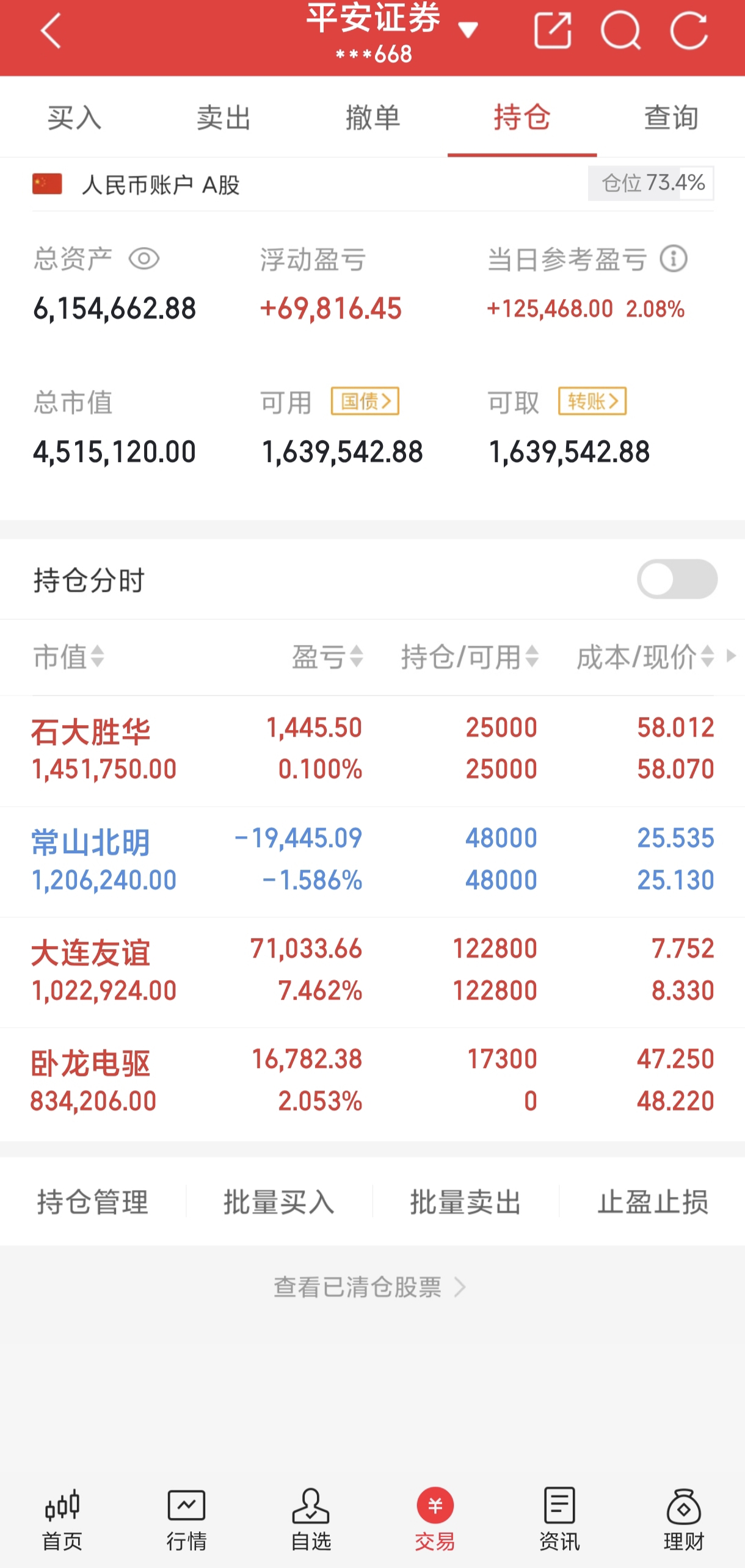Open 行情 market icon in bottom bar
This screenshot has width=745, height=1568.
(186, 1520)
